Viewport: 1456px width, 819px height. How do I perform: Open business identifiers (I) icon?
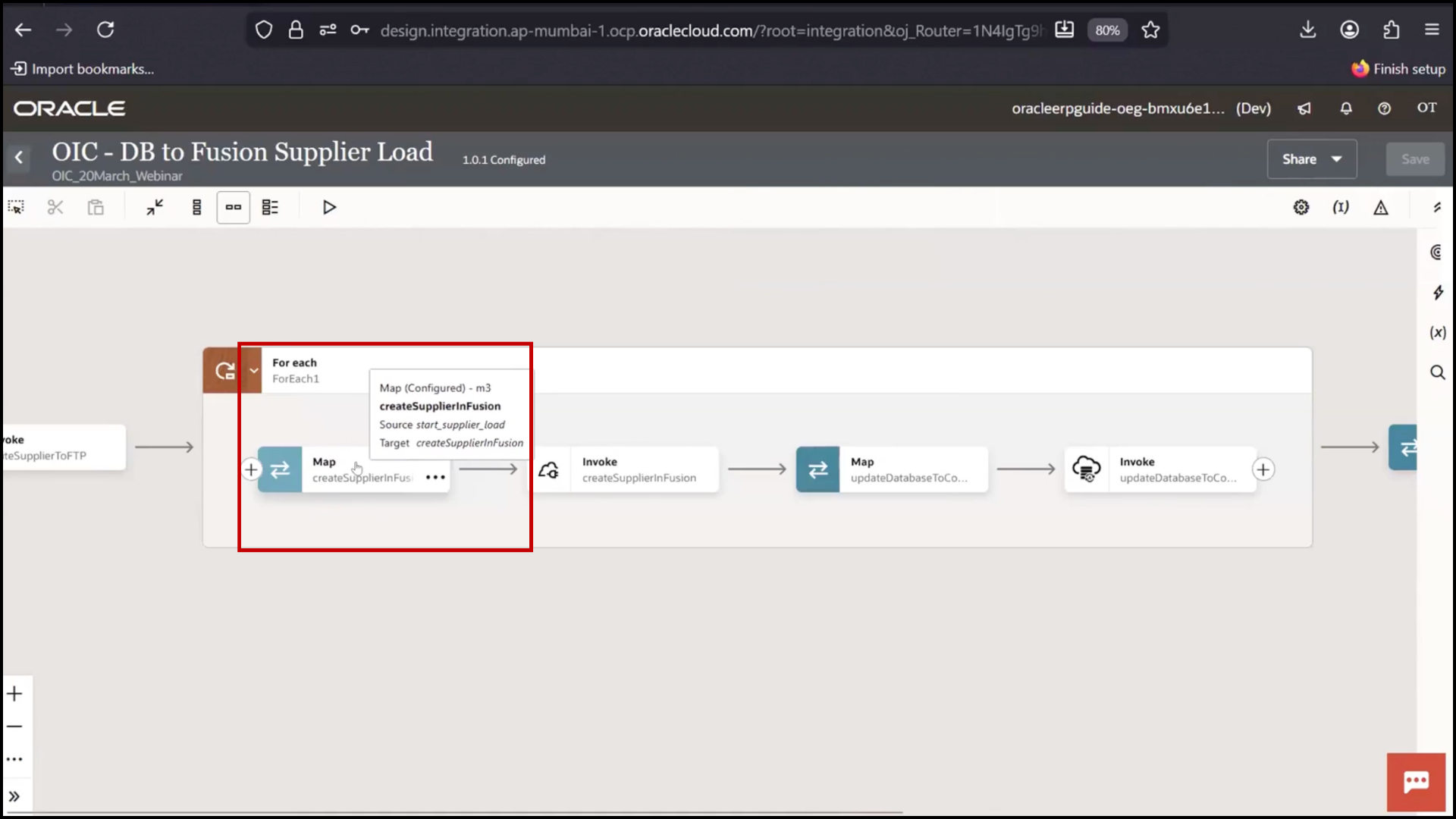click(1341, 207)
